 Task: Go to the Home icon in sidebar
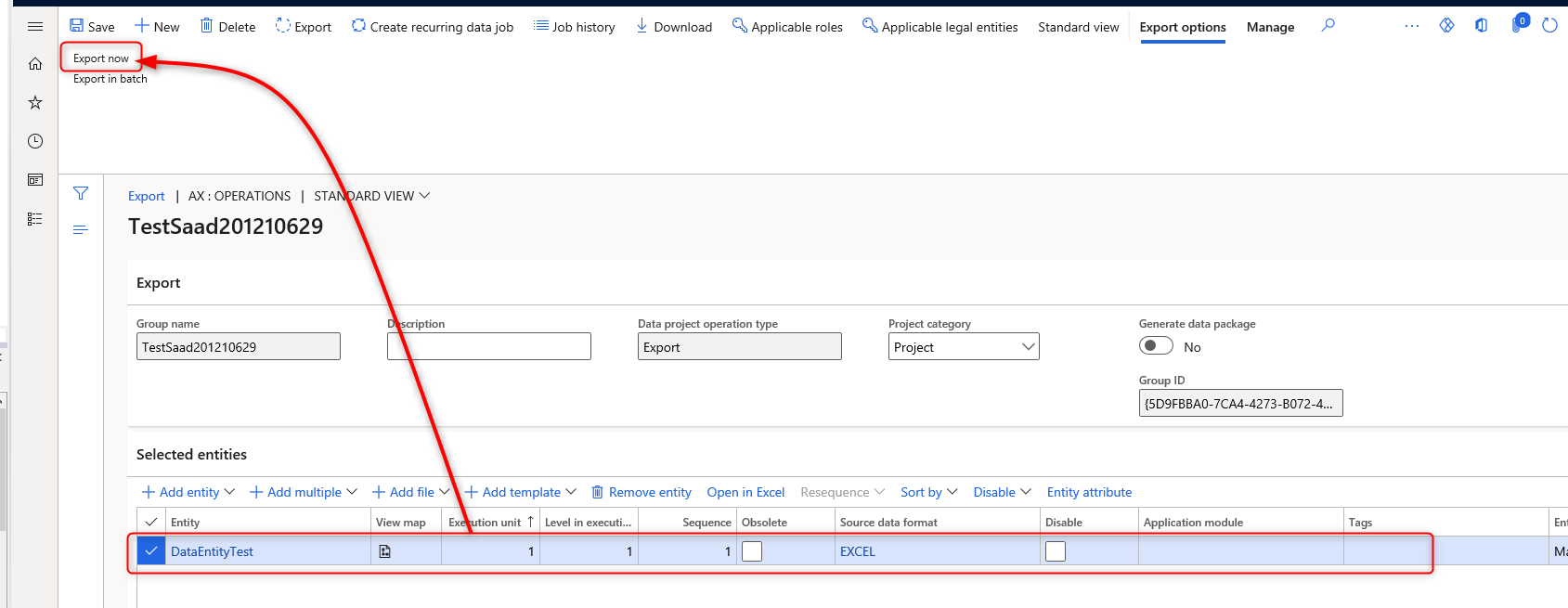[35, 64]
